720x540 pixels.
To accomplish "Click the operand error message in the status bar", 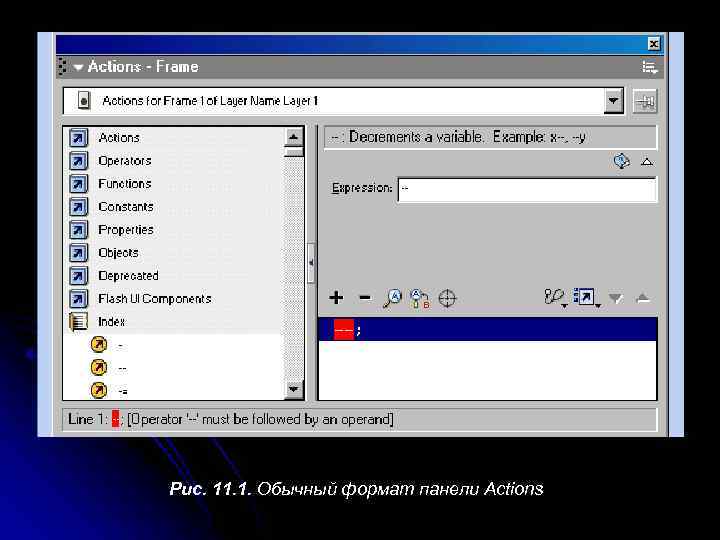I will tap(260, 419).
